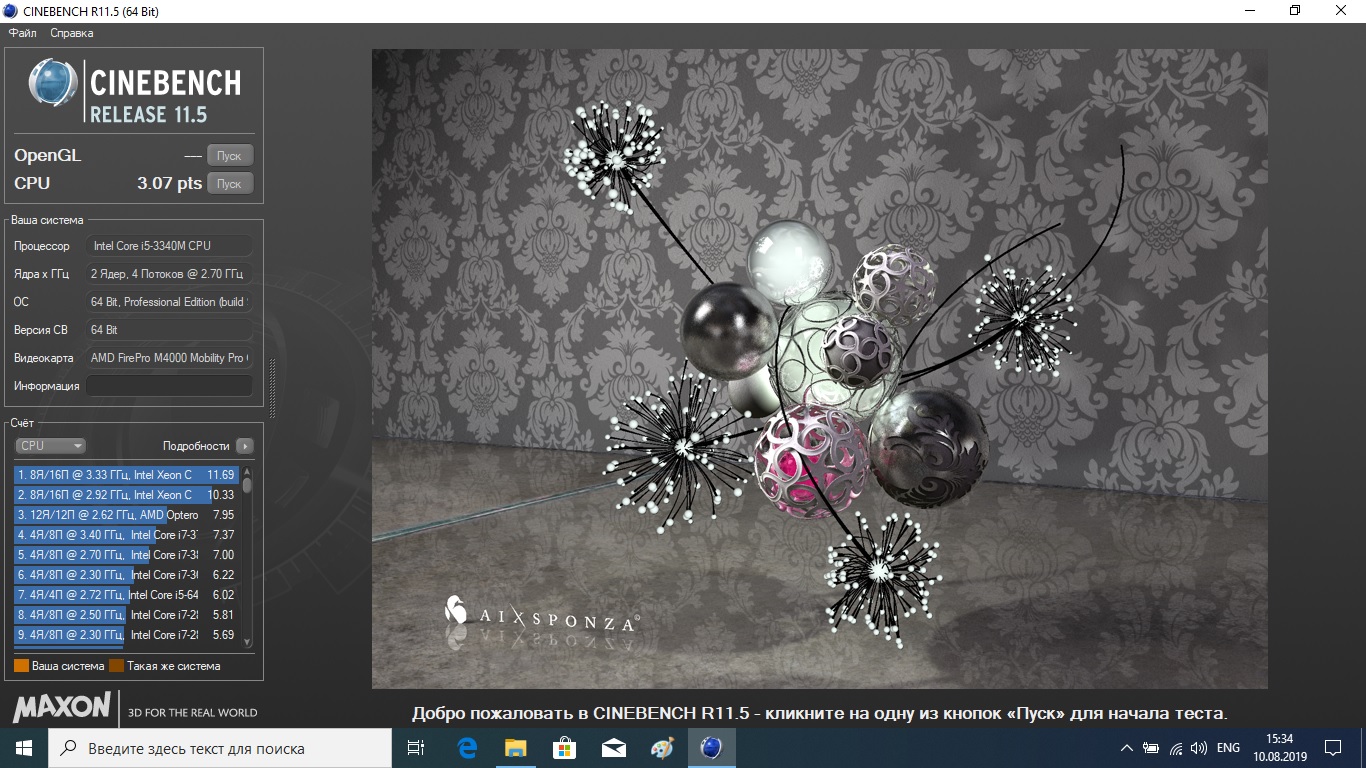Launch Microsoft Edge from the taskbar

tap(467, 748)
